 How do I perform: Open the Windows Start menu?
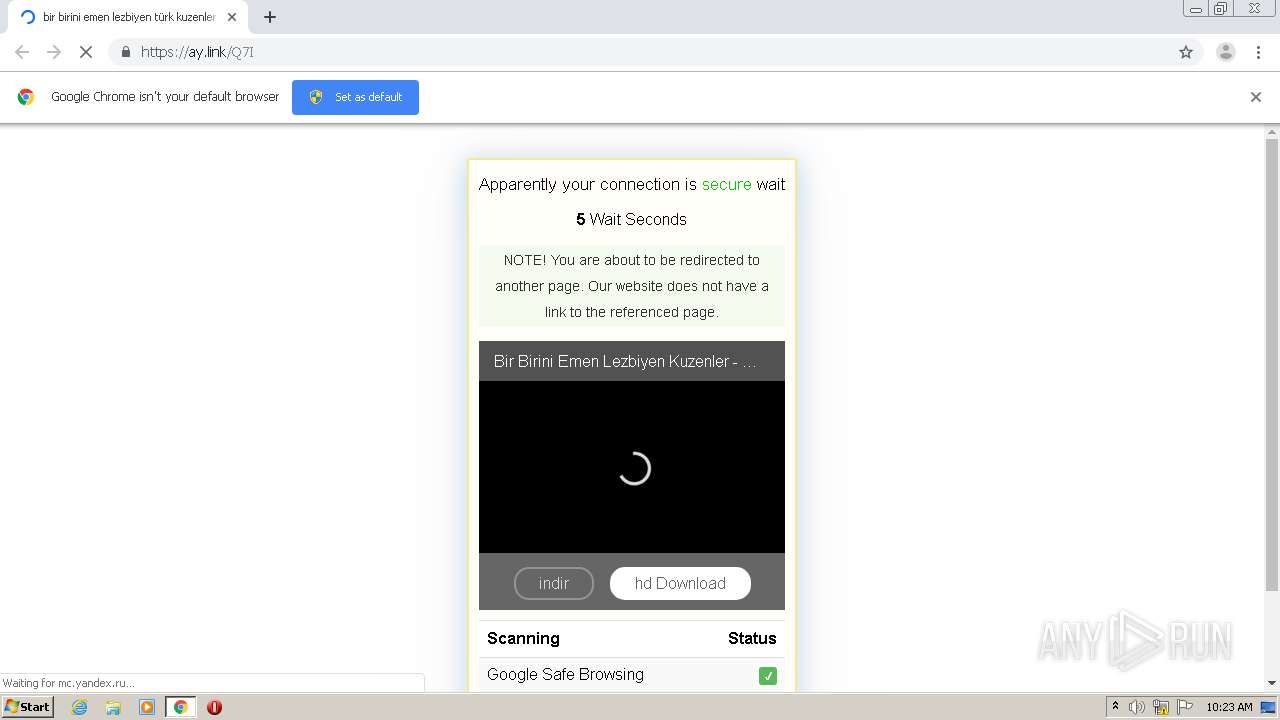(x=28, y=707)
